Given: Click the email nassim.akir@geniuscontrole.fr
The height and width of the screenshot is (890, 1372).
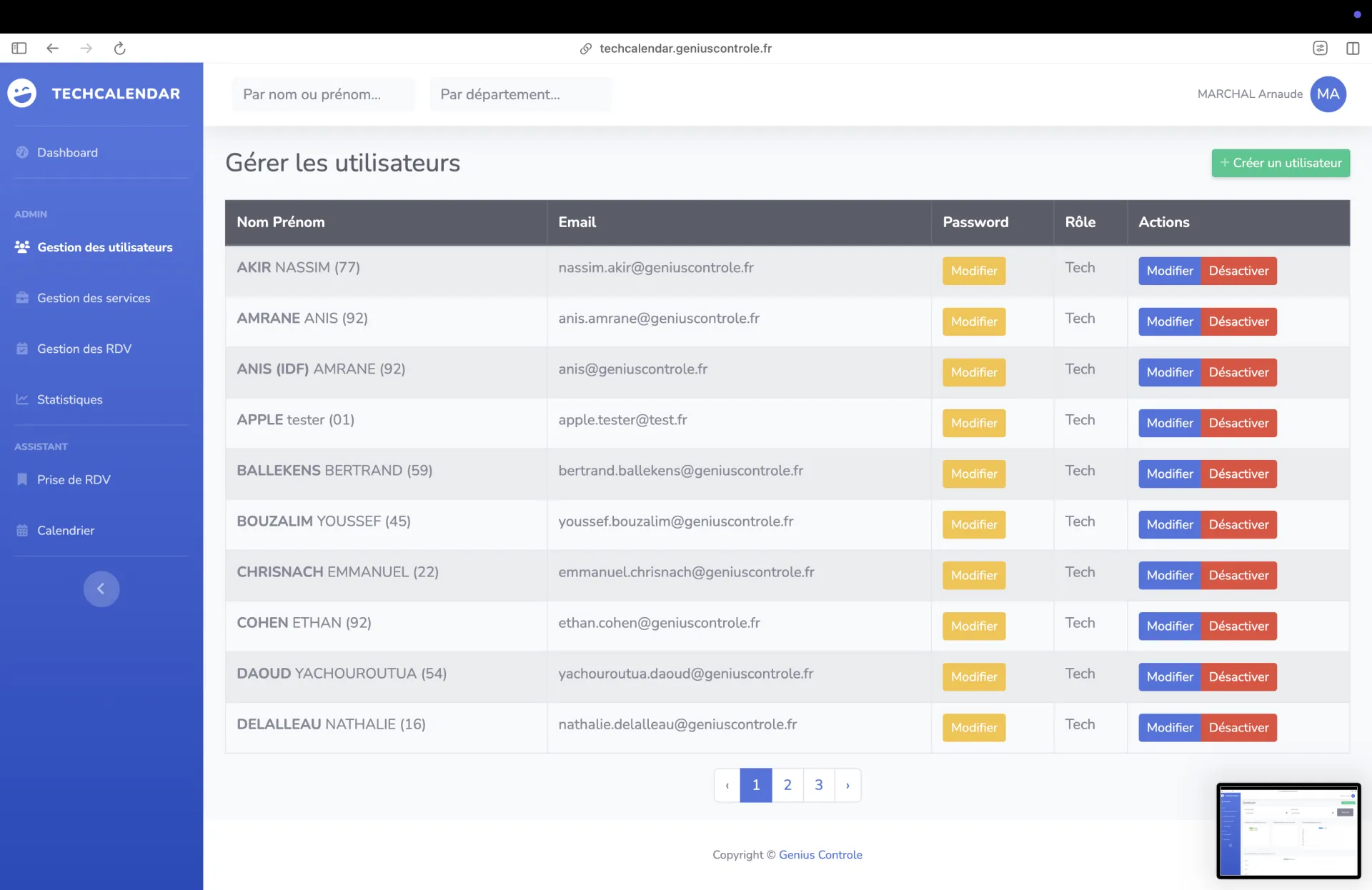Looking at the screenshot, I should [655, 267].
